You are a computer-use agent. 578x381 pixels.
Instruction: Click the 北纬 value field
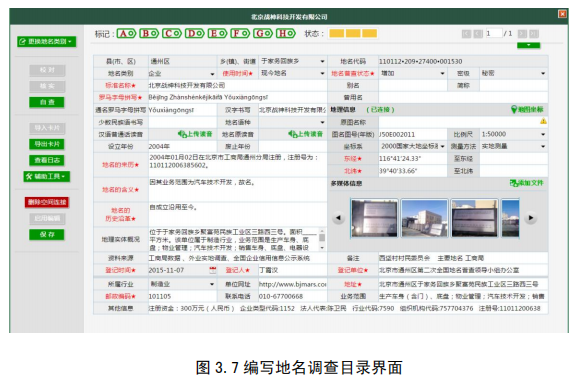(412, 171)
